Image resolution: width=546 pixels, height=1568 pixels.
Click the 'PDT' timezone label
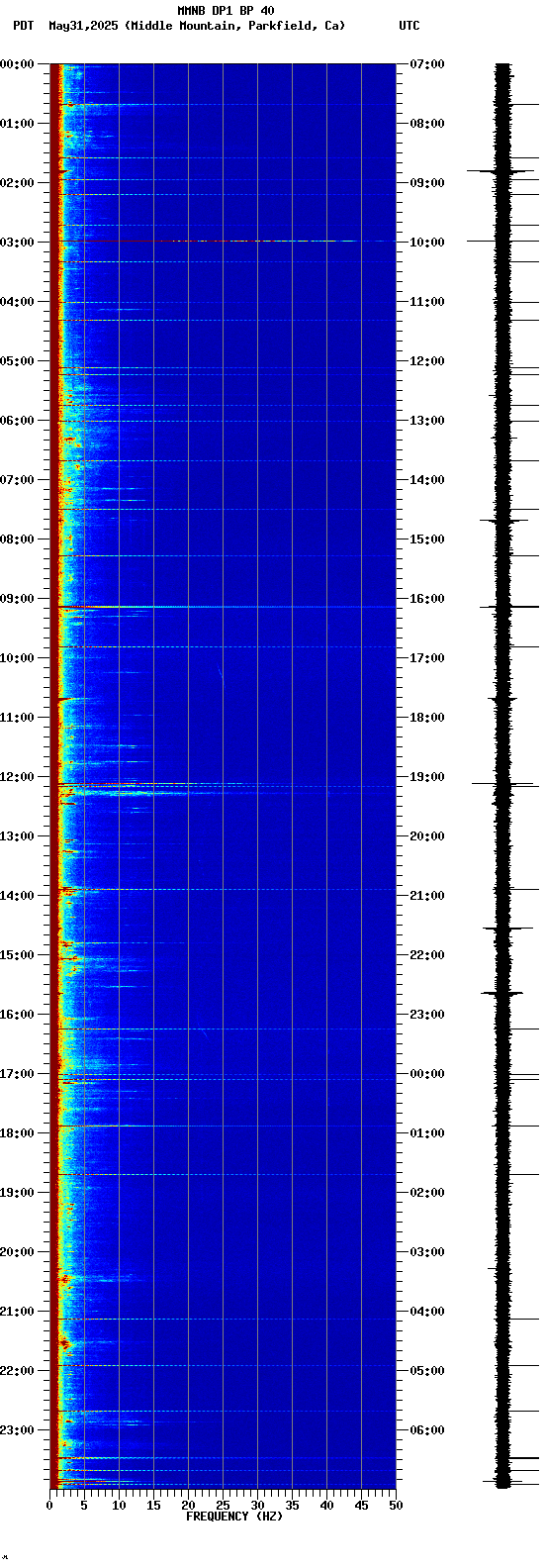point(23,26)
